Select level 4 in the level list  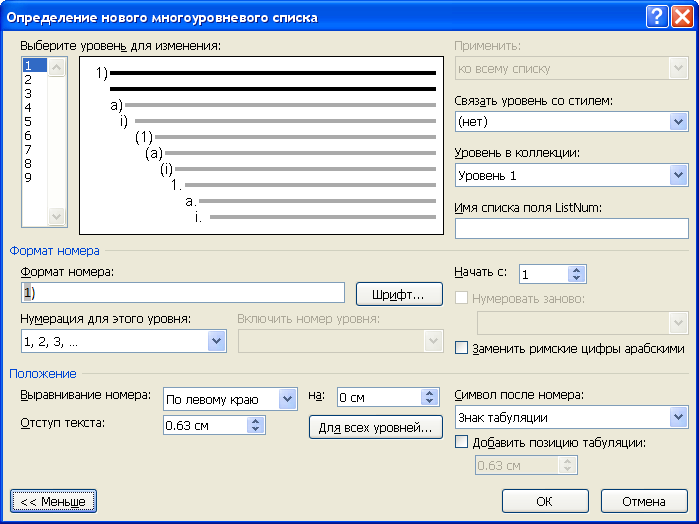point(35,107)
